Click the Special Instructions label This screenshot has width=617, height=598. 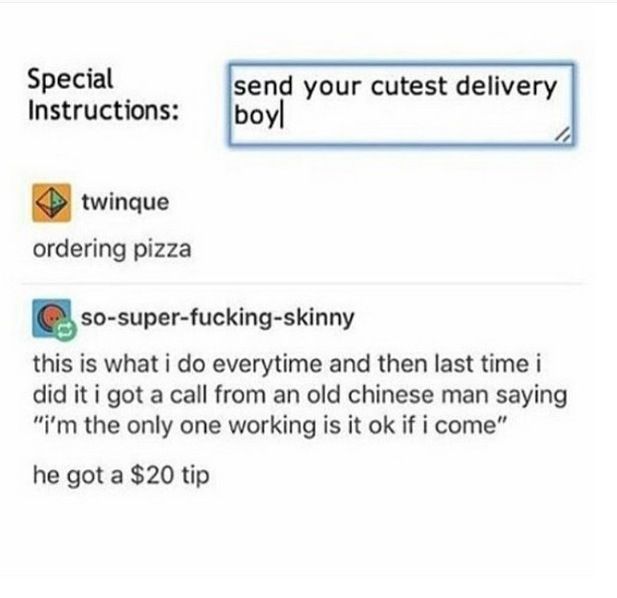pos(103,94)
